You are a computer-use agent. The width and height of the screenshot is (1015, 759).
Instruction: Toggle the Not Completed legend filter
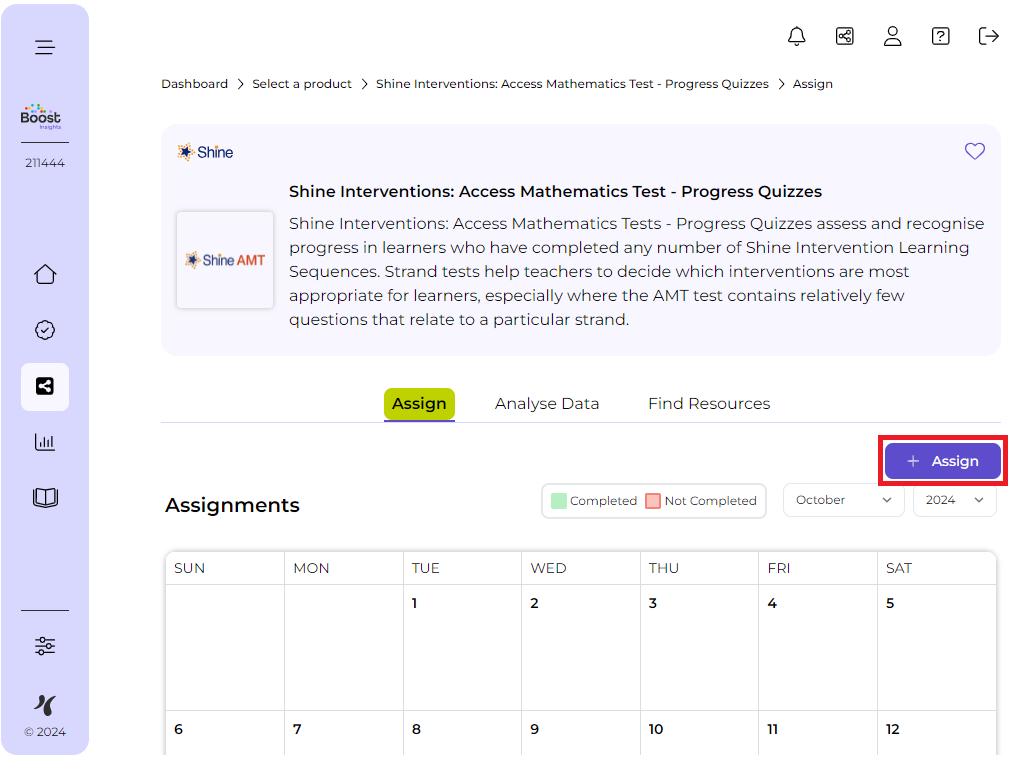pyautogui.click(x=701, y=501)
